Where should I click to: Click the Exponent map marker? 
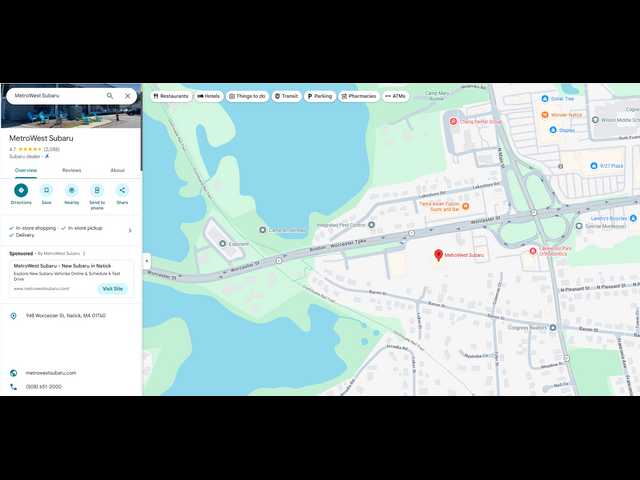[222, 244]
